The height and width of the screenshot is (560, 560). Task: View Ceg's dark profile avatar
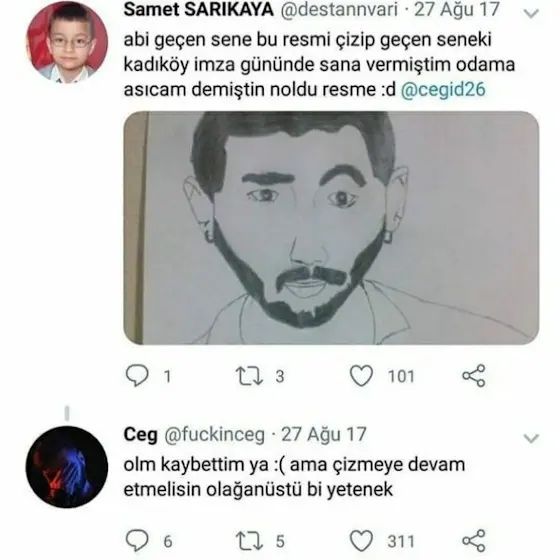(67, 467)
